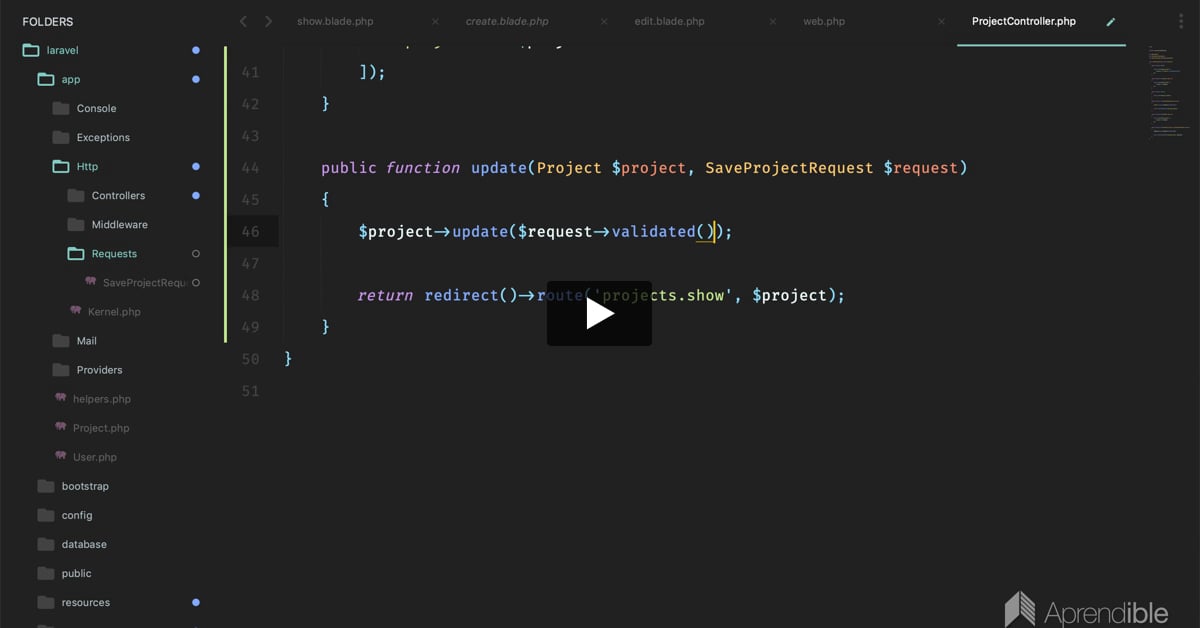1200x628 pixels.
Task: Click the 'FOLDERS' sidebar heading
Action: [48, 21]
